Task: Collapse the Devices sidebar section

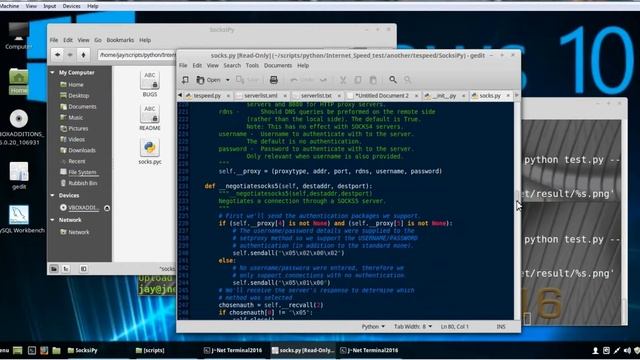Action: 52,196
